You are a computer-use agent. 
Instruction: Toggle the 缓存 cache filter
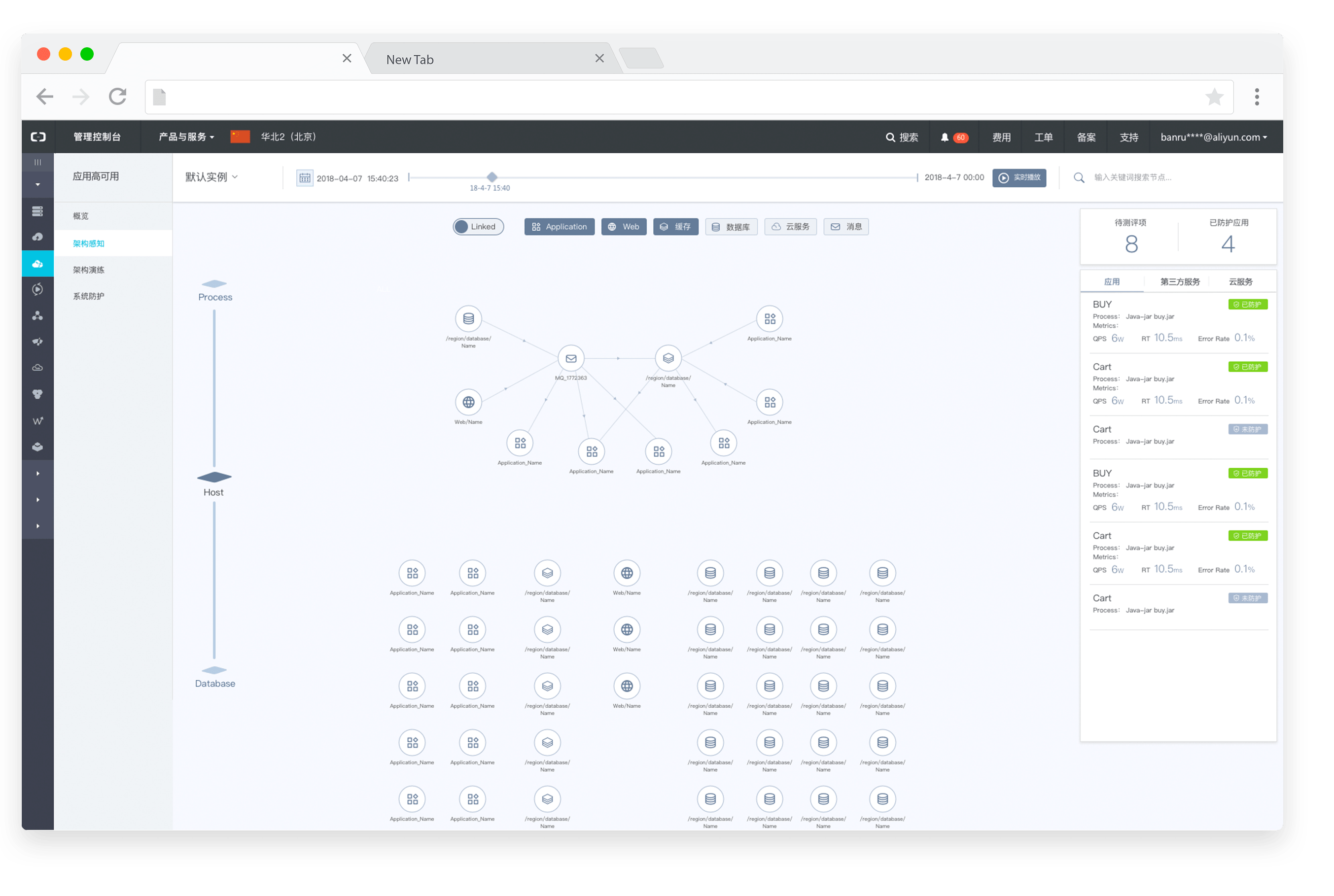pyautogui.click(x=675, y=227)
